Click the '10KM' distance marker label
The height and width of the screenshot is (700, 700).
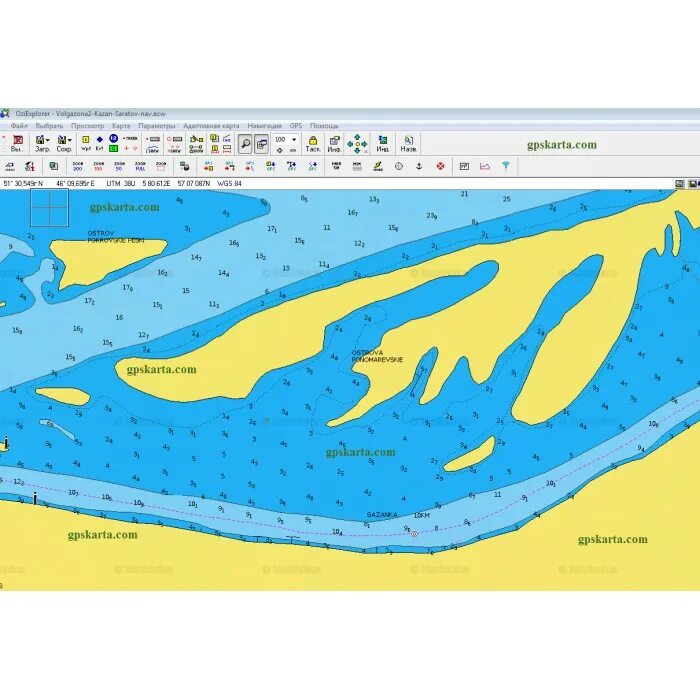pyautogui.click(x=421, y=515)
